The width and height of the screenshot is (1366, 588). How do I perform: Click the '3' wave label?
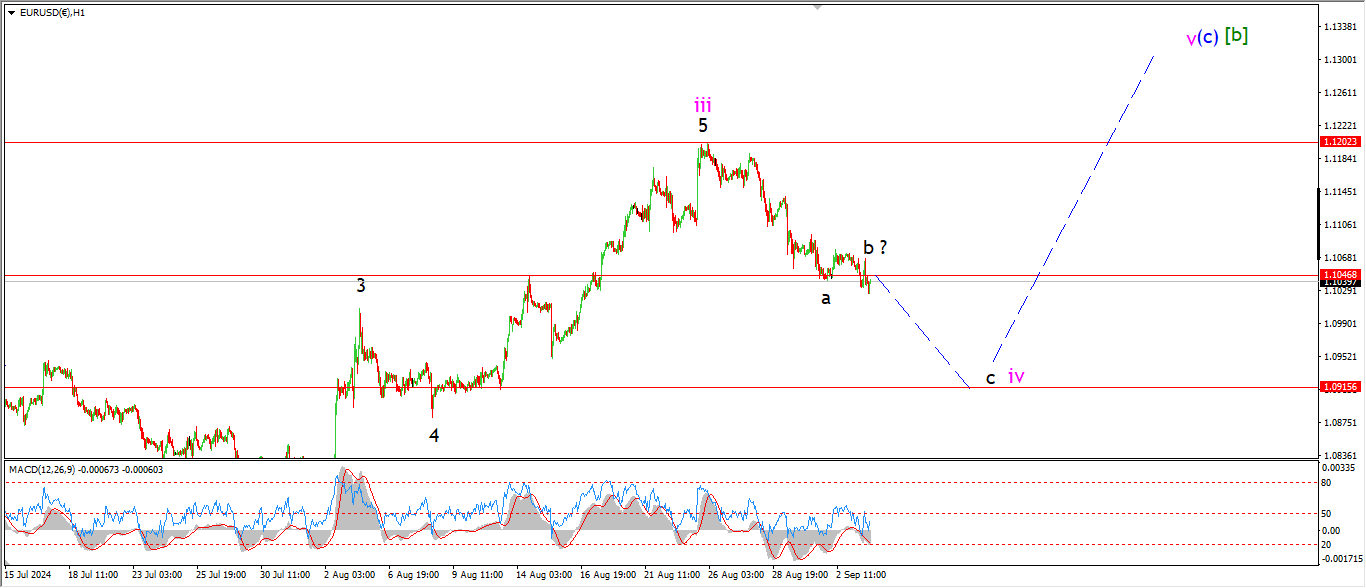tap(361, 286)
